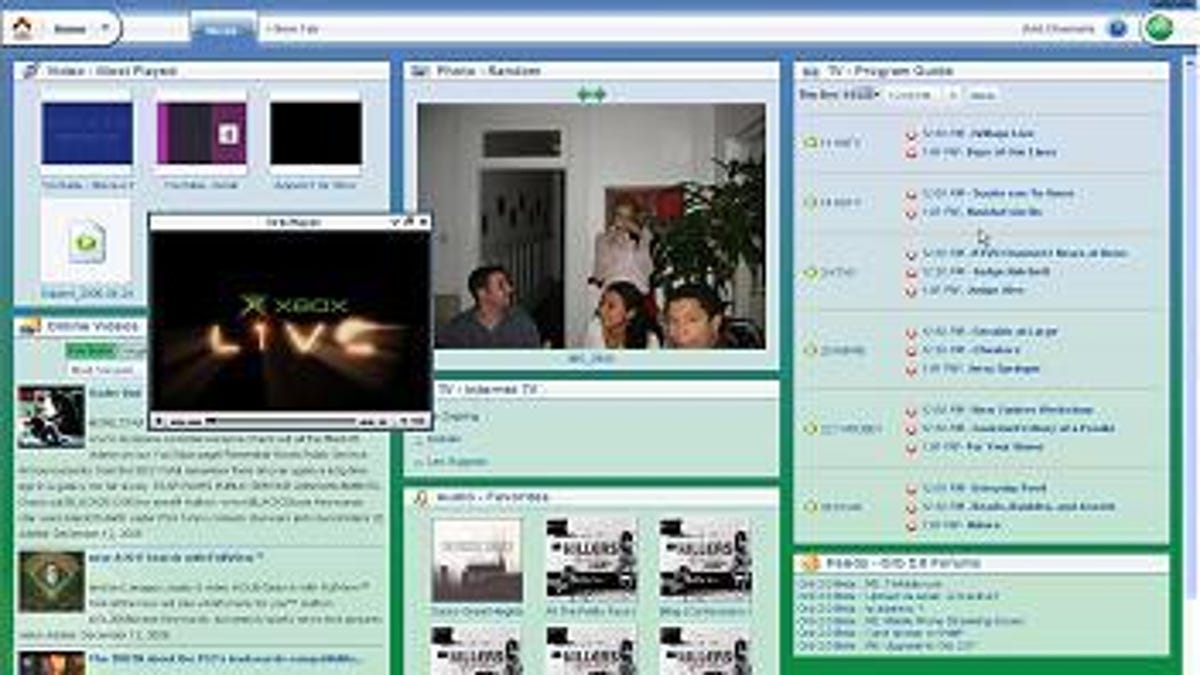The width and height of the screenshot is (1200, 675).
Task: Click the Home house icon in top-left
Action: click(x=22, y=27)
